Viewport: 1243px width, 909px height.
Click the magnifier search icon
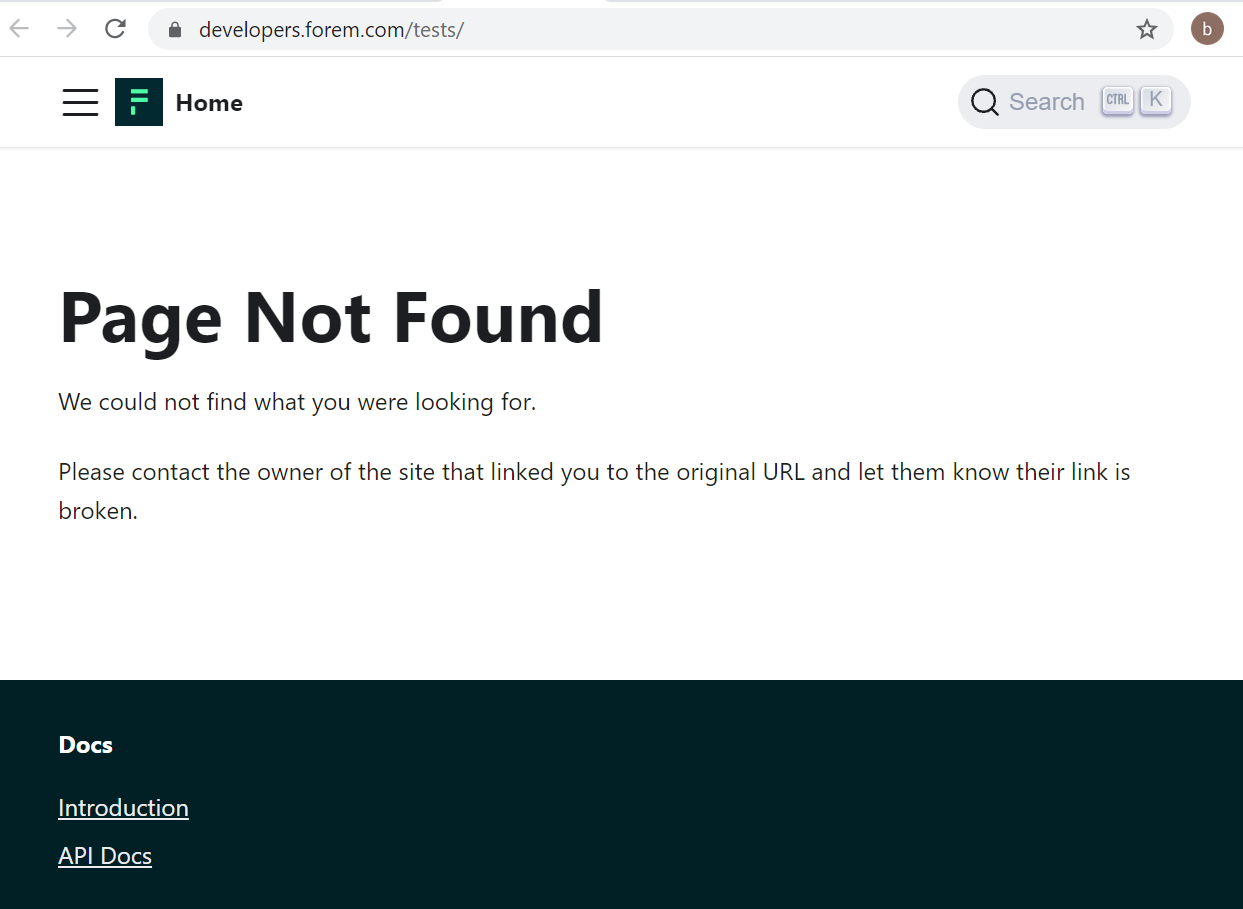(x=985, y=102)
